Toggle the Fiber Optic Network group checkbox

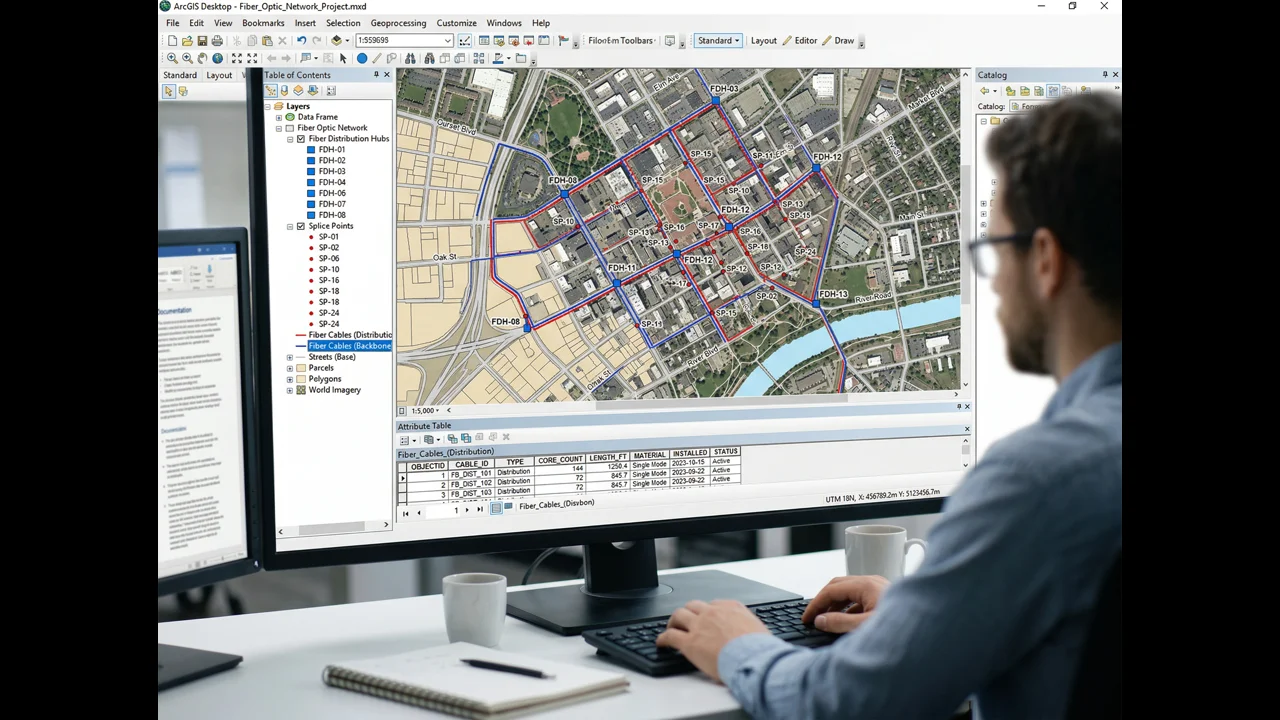290,127
